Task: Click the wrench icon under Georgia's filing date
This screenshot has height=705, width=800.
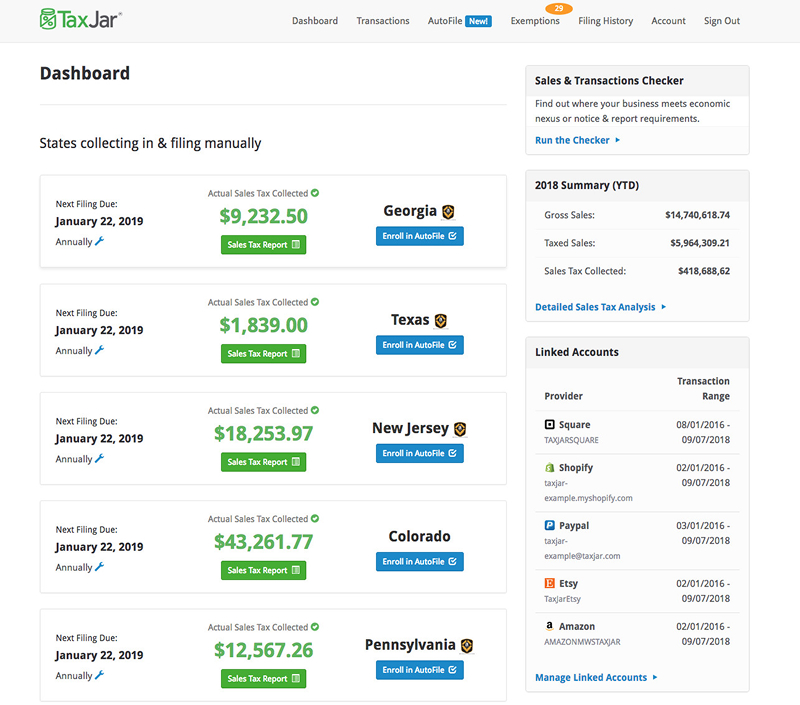Action: coord(99,241)
